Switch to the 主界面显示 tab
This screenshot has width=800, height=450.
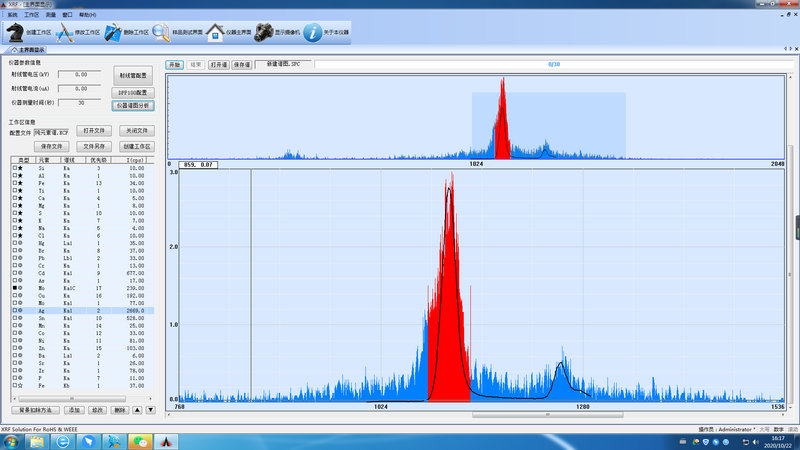[30, 48]
